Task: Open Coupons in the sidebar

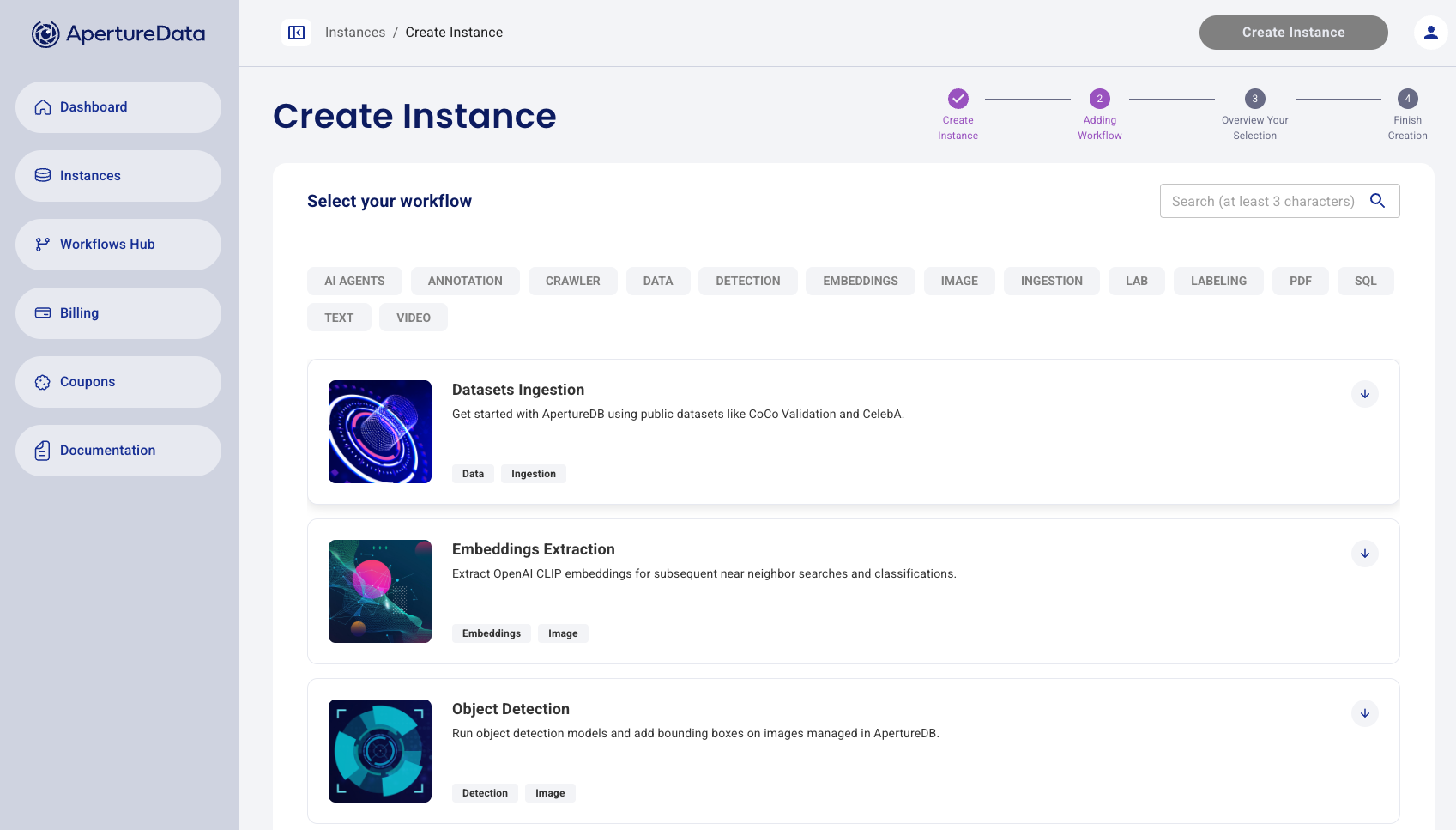Action: point(118,382)
